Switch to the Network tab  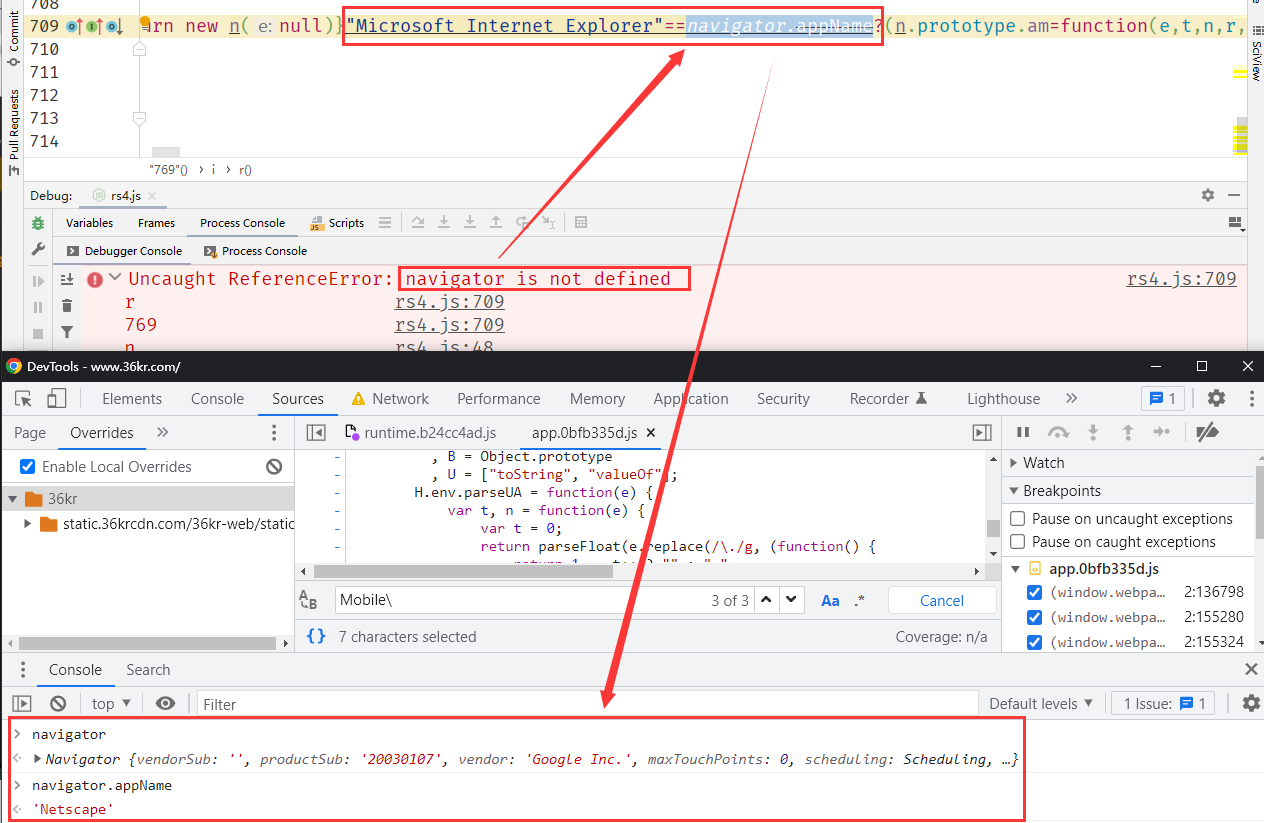[400, 399]
